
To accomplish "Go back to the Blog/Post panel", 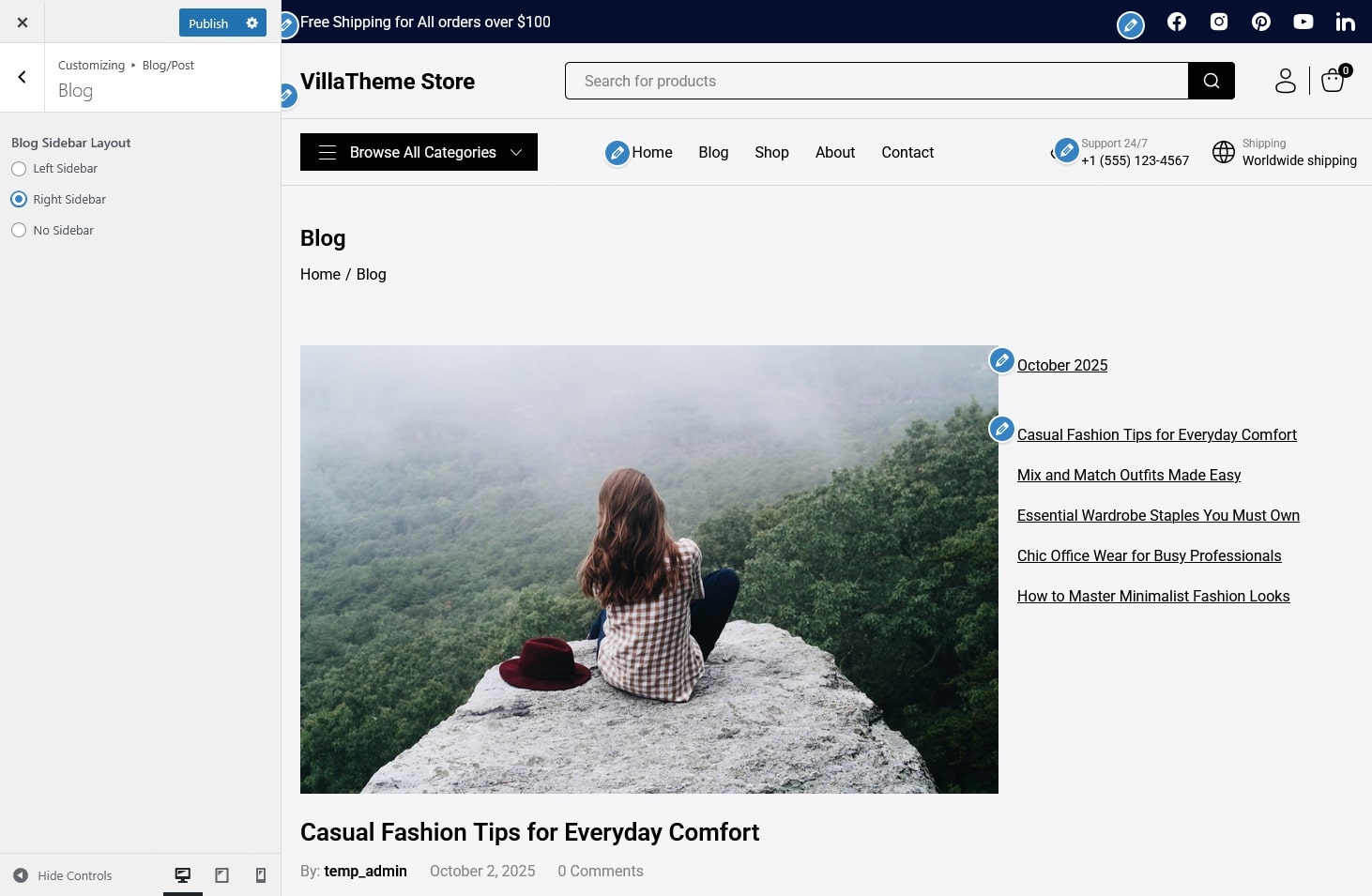I will pos(23,78).
